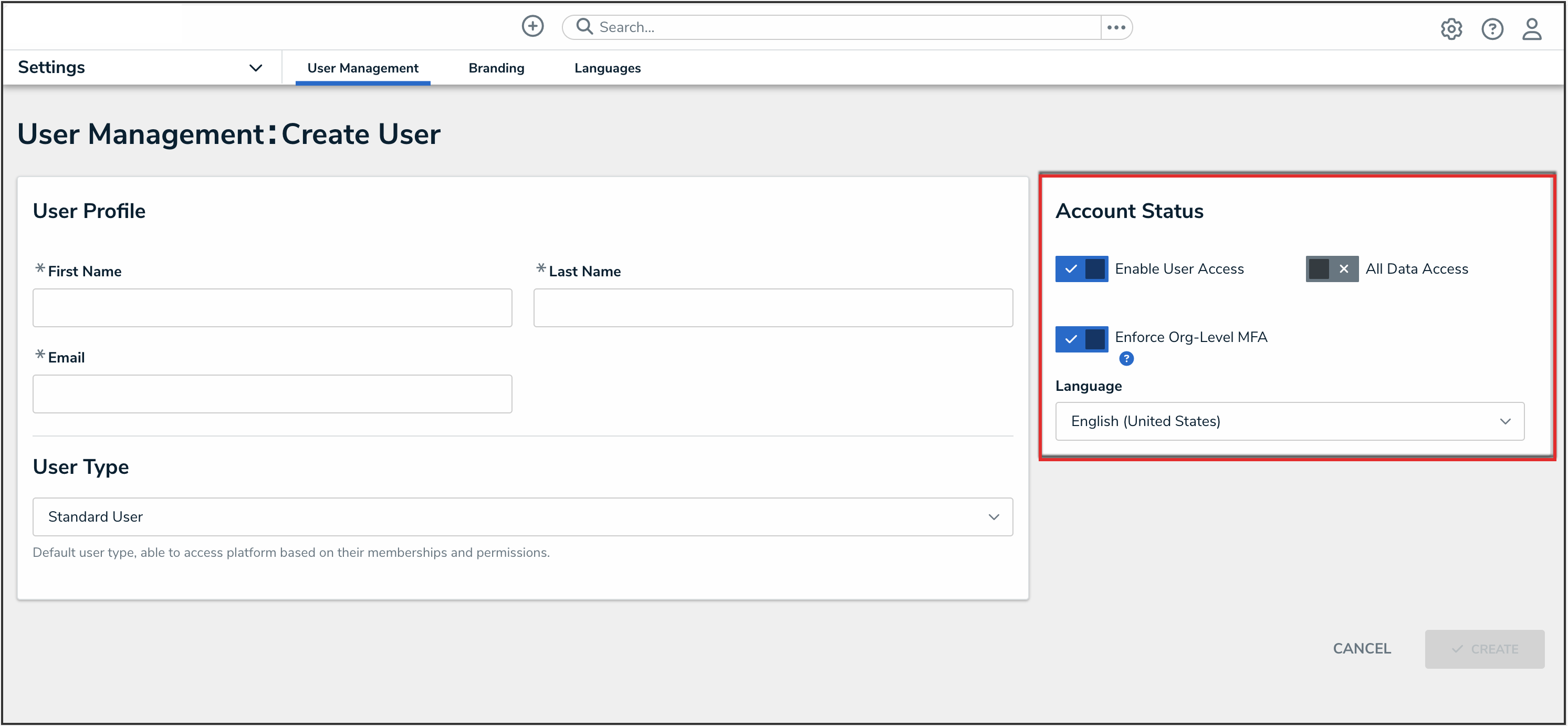
Task: Switch to the Languages tab
Action: tap(607, 68)
